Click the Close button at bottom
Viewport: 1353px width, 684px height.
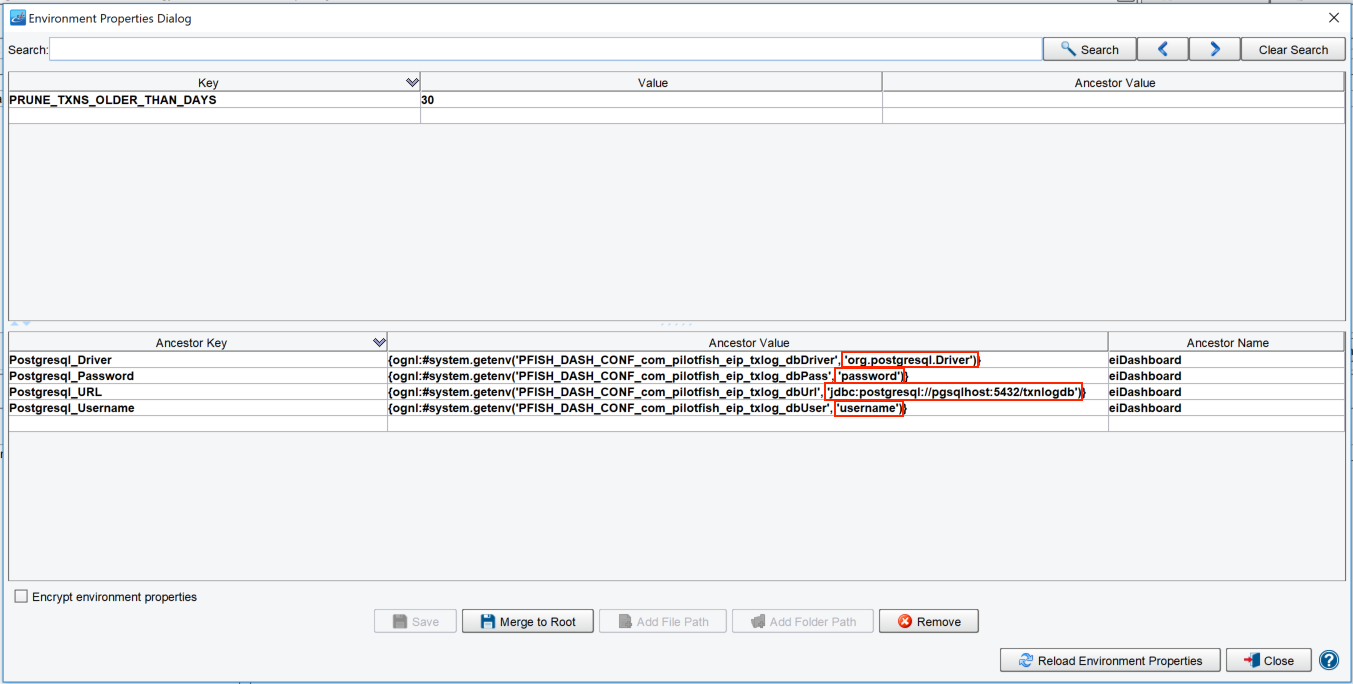1268,660
